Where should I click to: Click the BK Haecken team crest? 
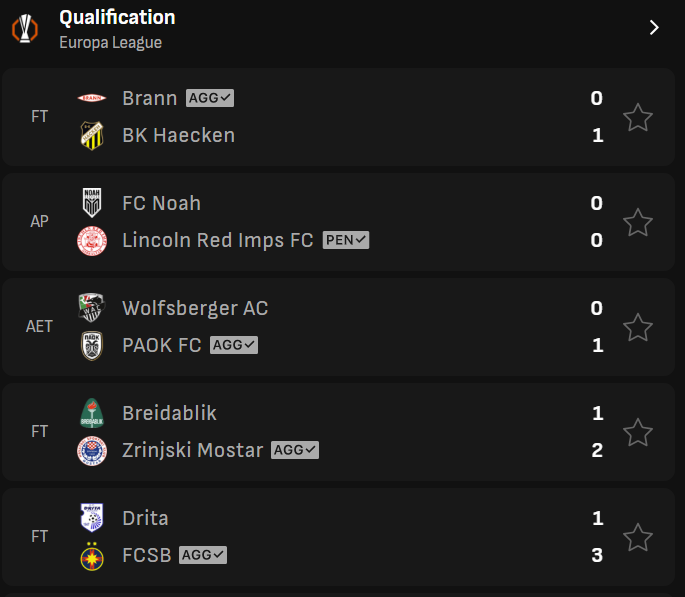pos(92,135)
